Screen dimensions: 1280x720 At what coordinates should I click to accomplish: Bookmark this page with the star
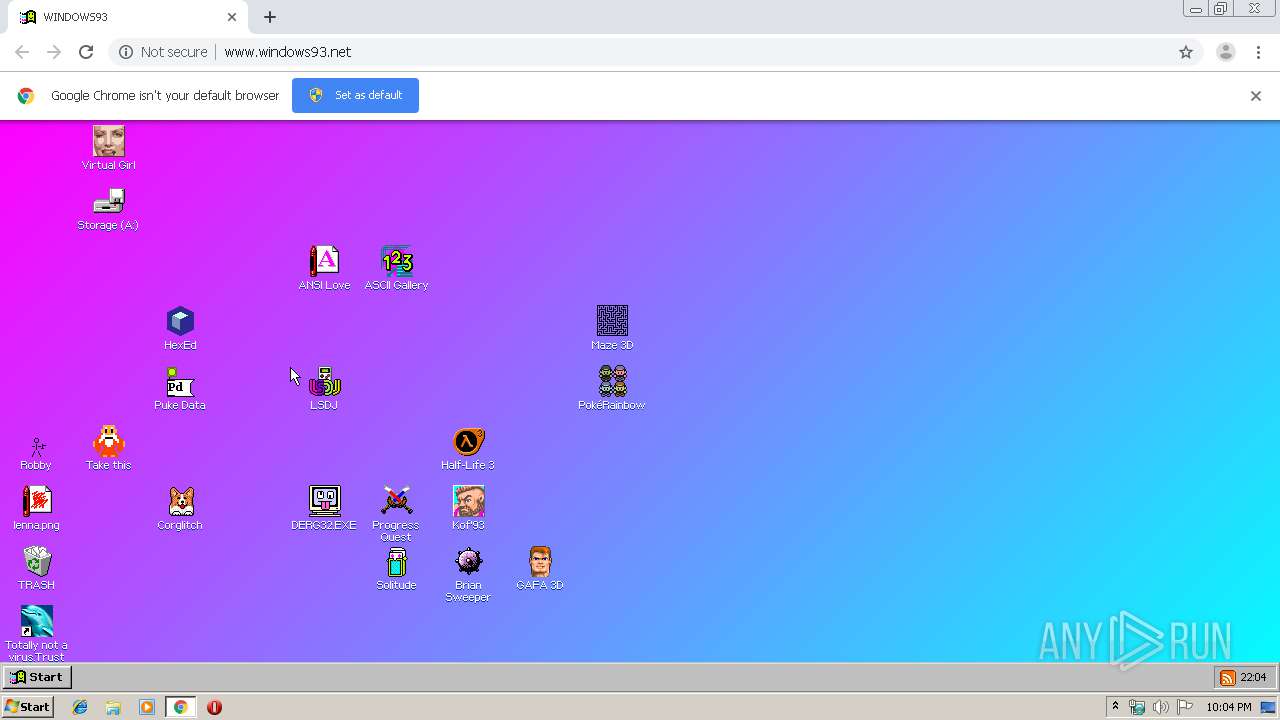1186,52
